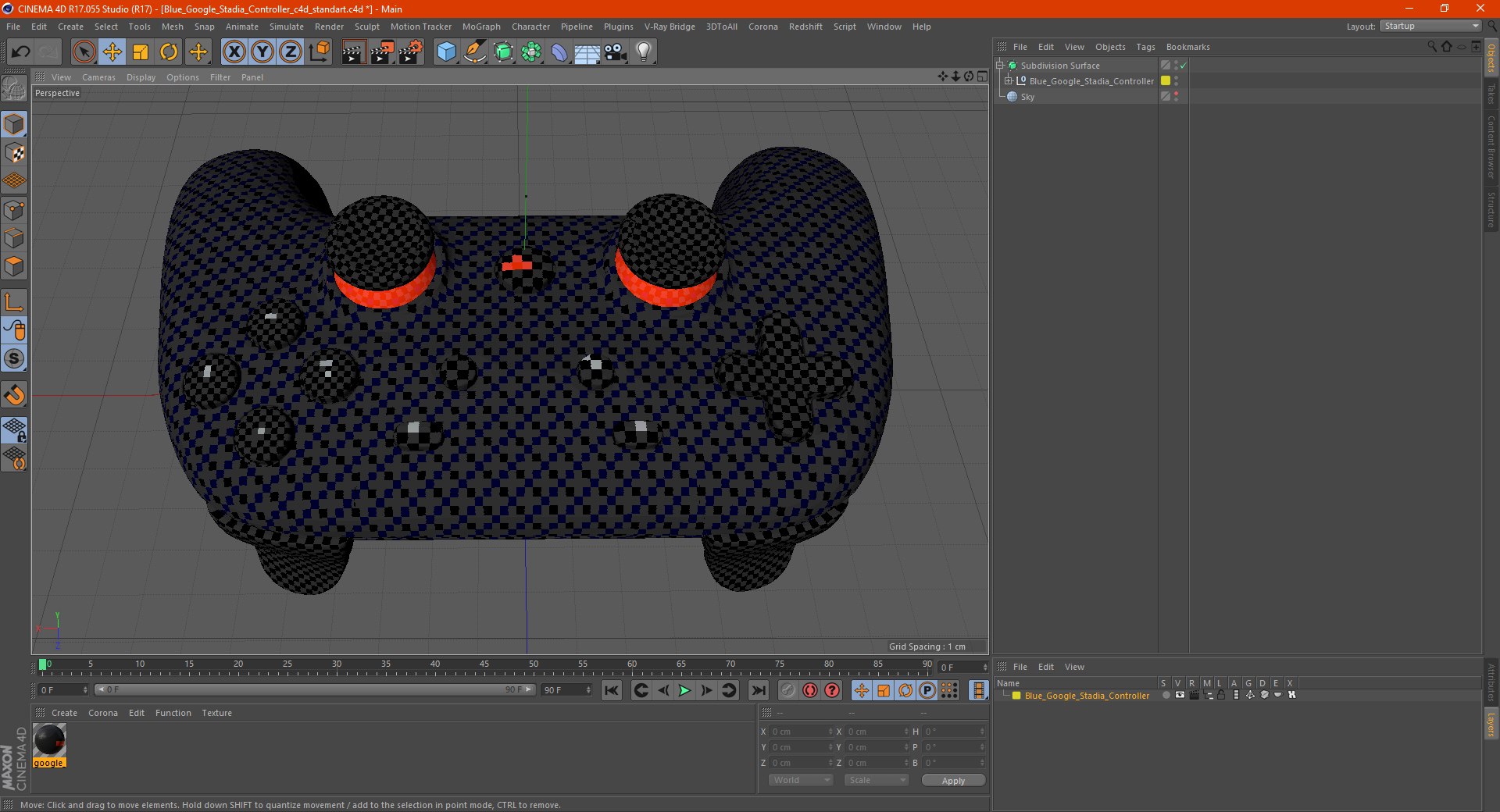
Task: Expand Blue_Google_Stadia_Controller hierarchy
Action: [x=1009, y=81]
